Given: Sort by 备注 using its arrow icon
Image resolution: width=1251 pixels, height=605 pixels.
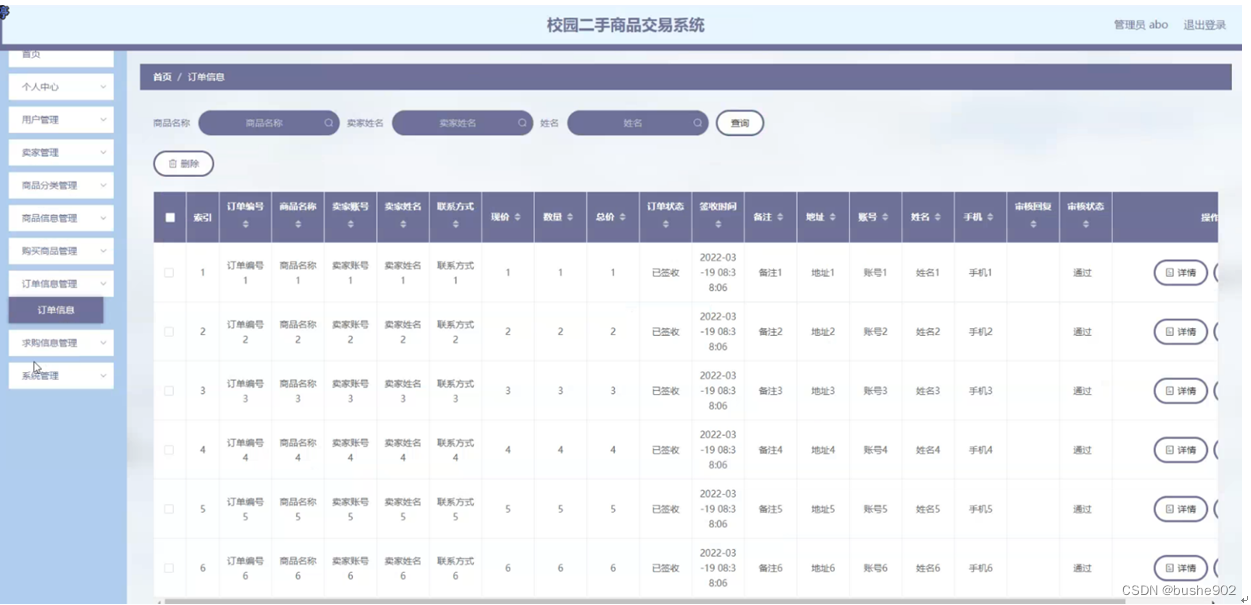Looking at the screenshot, I should click(779, 217).
